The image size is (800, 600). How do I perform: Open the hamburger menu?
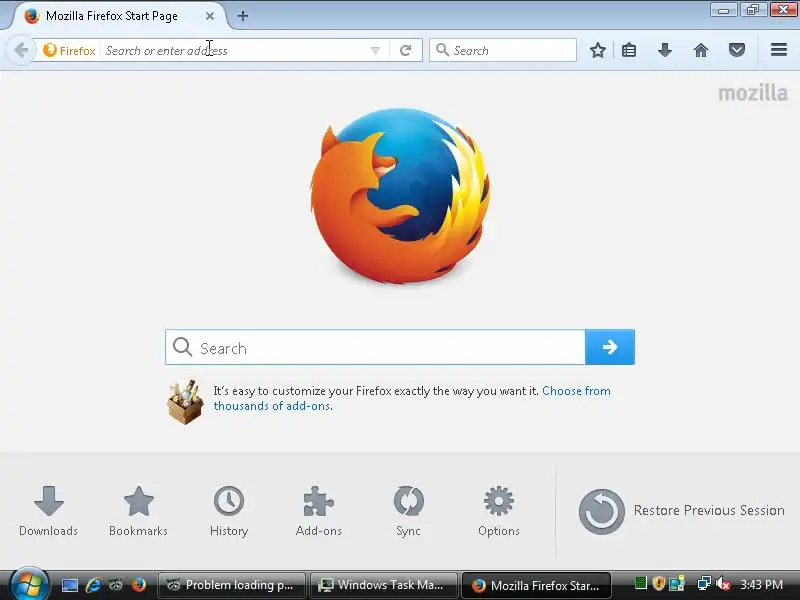(x=779, y=50)
